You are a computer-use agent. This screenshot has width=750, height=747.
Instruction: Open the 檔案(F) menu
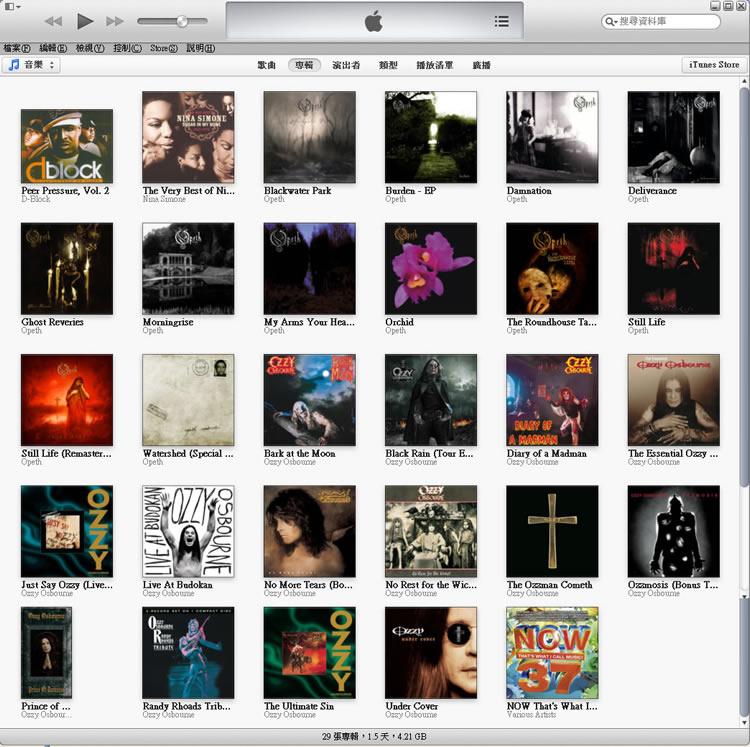pos(17,48)
